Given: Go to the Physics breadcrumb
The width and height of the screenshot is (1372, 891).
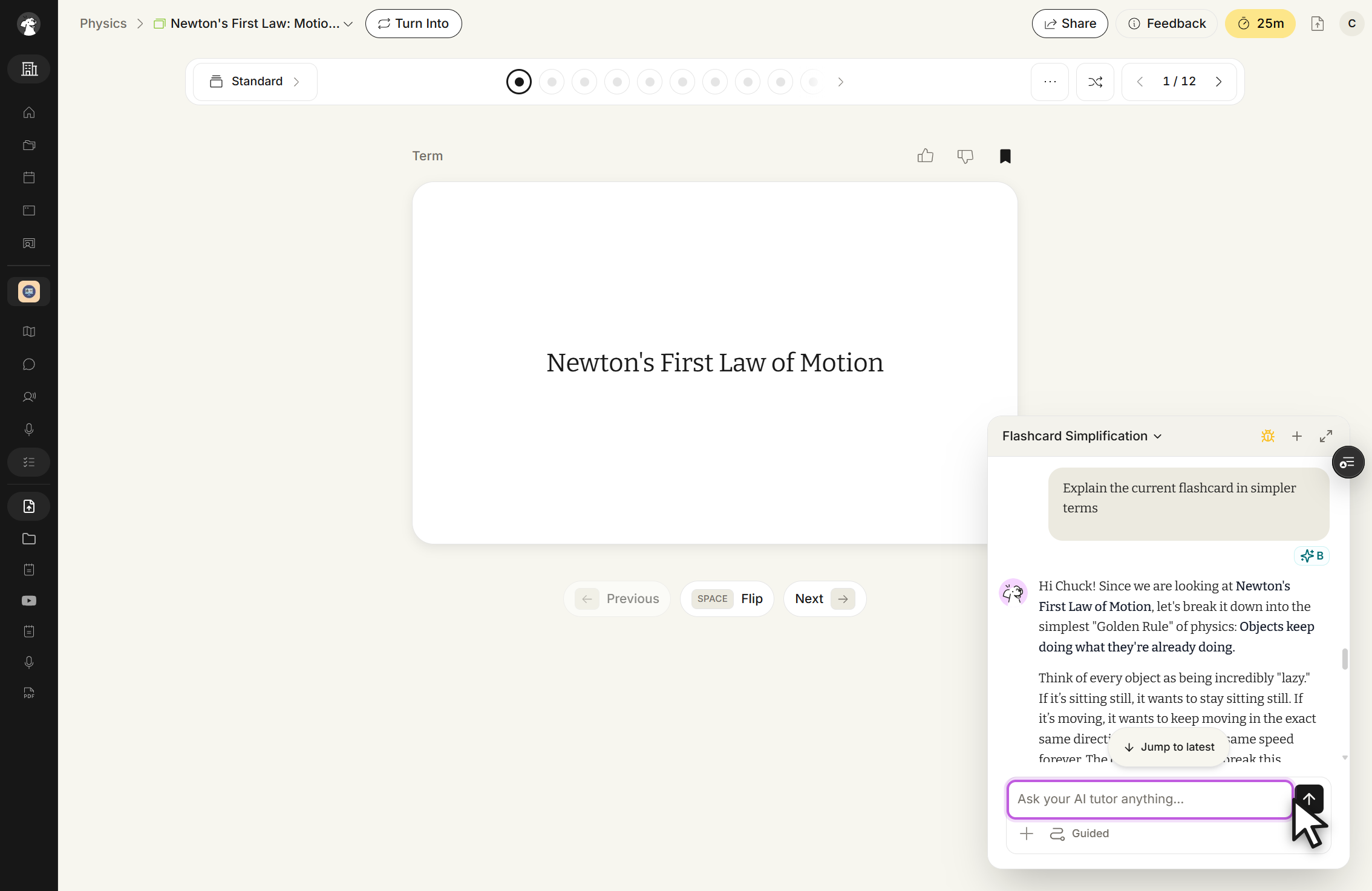Looking at the screenshot, I should 103,24.
